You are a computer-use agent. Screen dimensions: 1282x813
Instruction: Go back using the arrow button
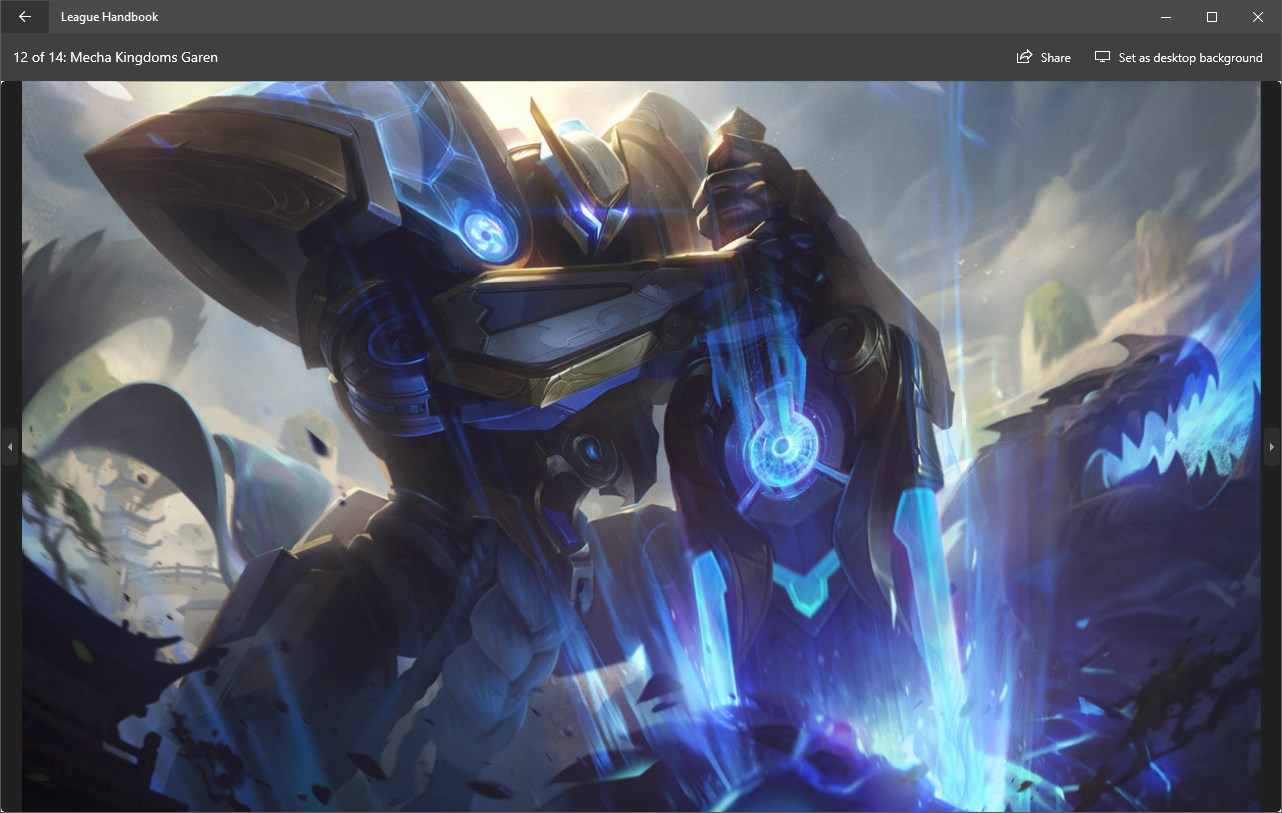(x=24, y=17)
